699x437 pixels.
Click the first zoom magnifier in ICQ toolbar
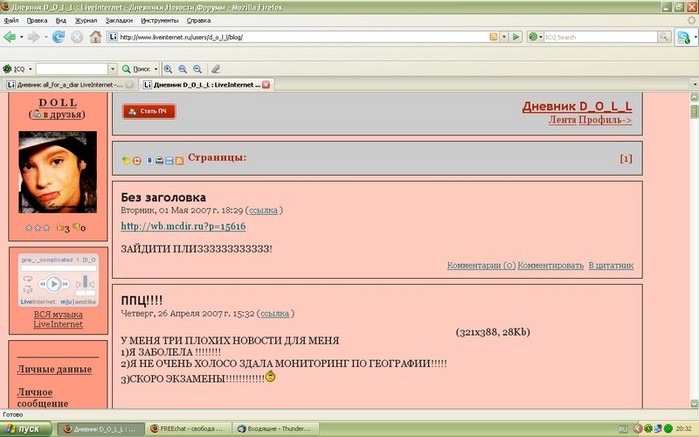tap(168, 69)
